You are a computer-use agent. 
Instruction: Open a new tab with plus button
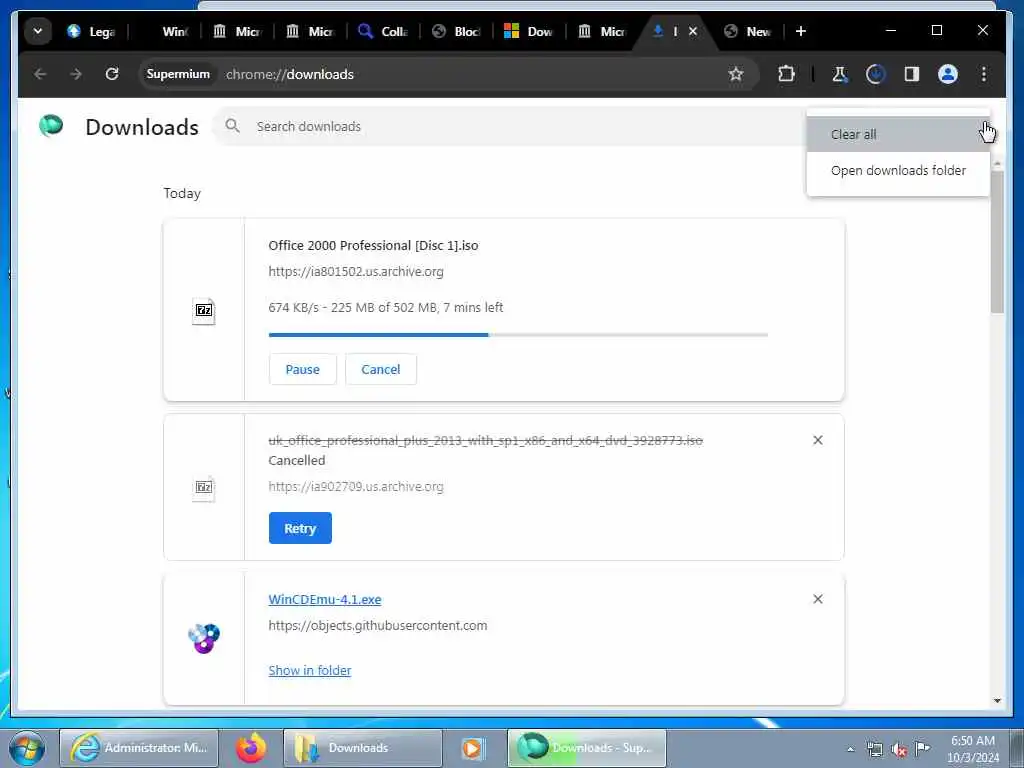pyautogui.click(x=801, y=31)
